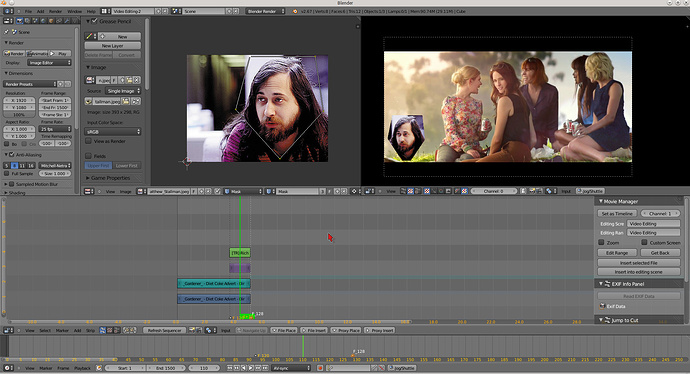Image resolution: width=690 pixels, height=374 pixels.
Task: Play animation forward in the timeline
Action: 250,368
